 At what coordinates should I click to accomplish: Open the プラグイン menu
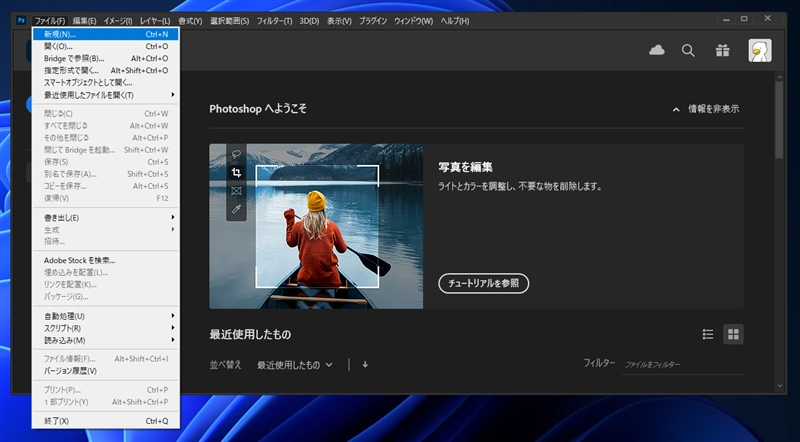pyautogui.click(x=373, y=21)
